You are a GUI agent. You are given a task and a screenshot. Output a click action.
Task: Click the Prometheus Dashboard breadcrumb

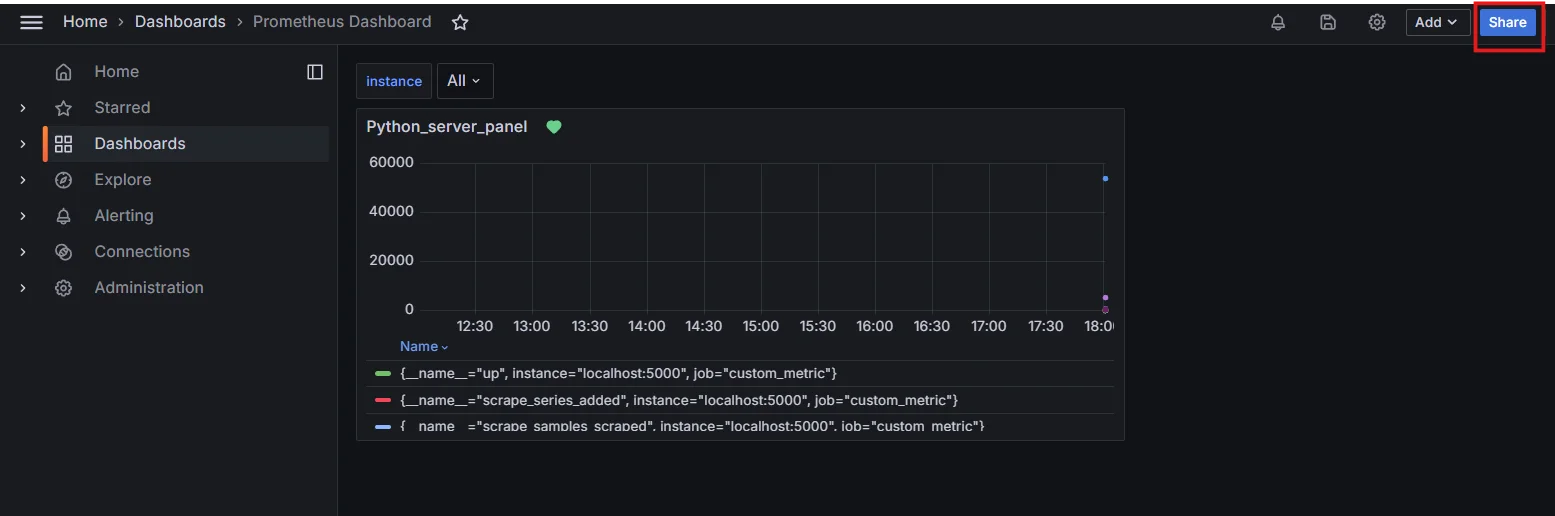342,22
